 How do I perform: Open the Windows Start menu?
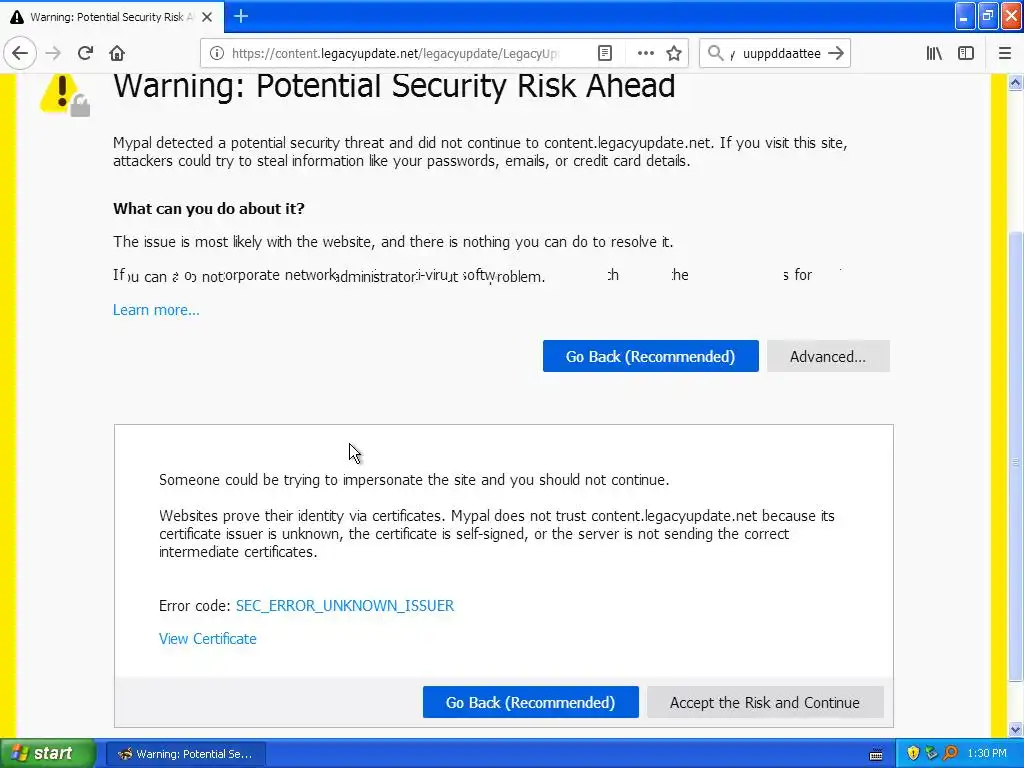(47, 753)
